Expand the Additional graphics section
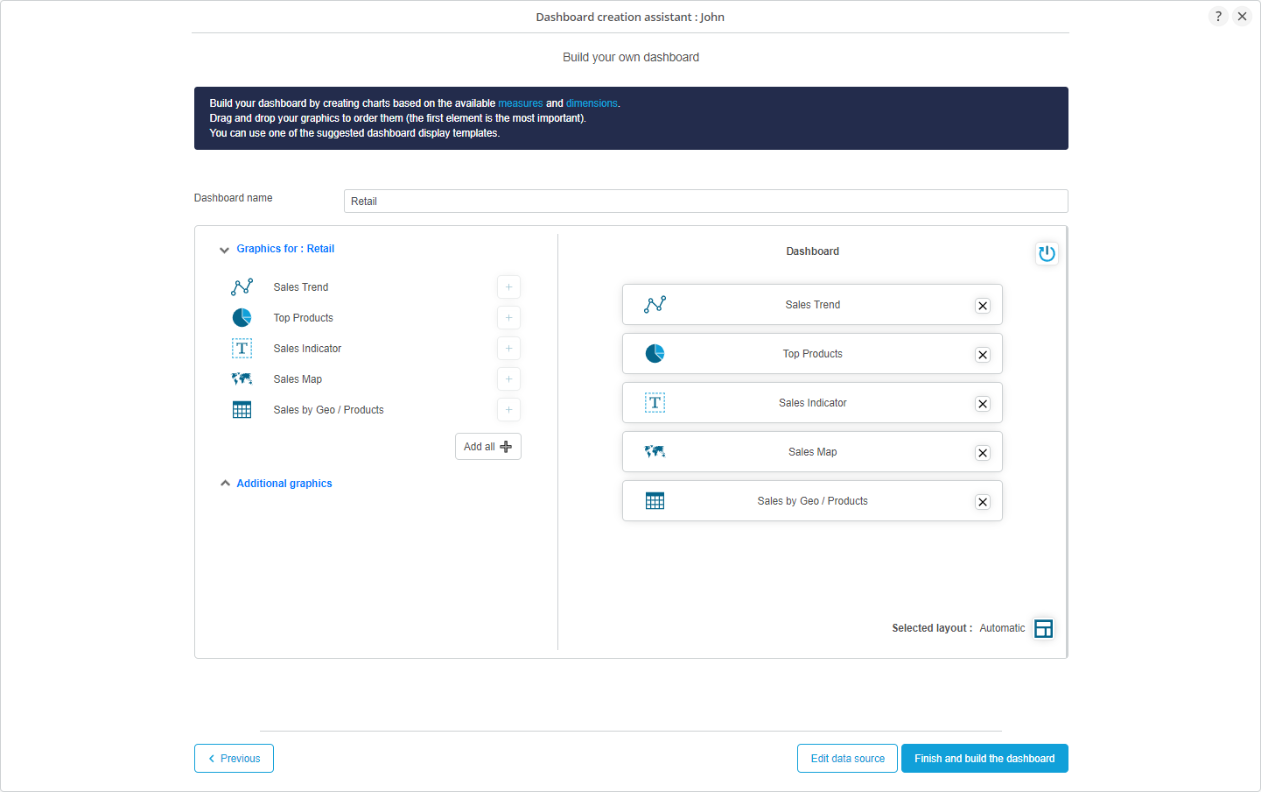Viewport: 1261px width, 792px height. (x=224, y=484)
